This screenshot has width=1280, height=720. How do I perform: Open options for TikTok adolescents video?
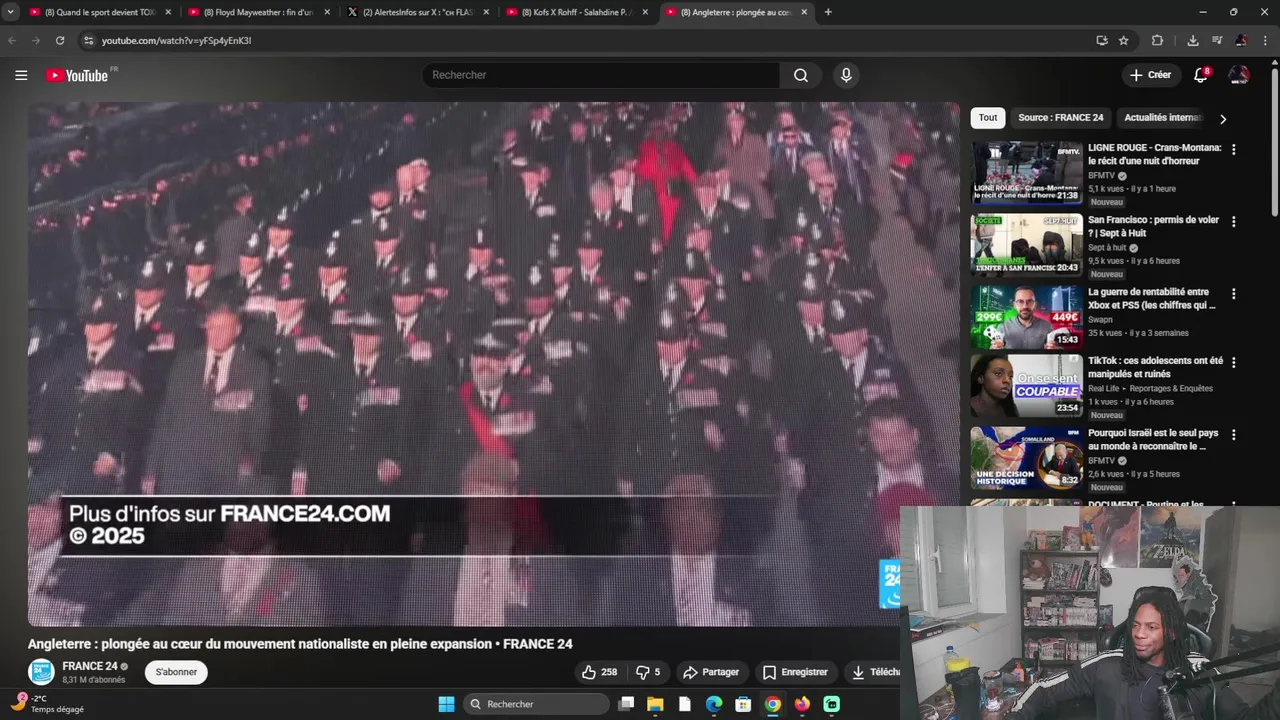(1233, 362)
